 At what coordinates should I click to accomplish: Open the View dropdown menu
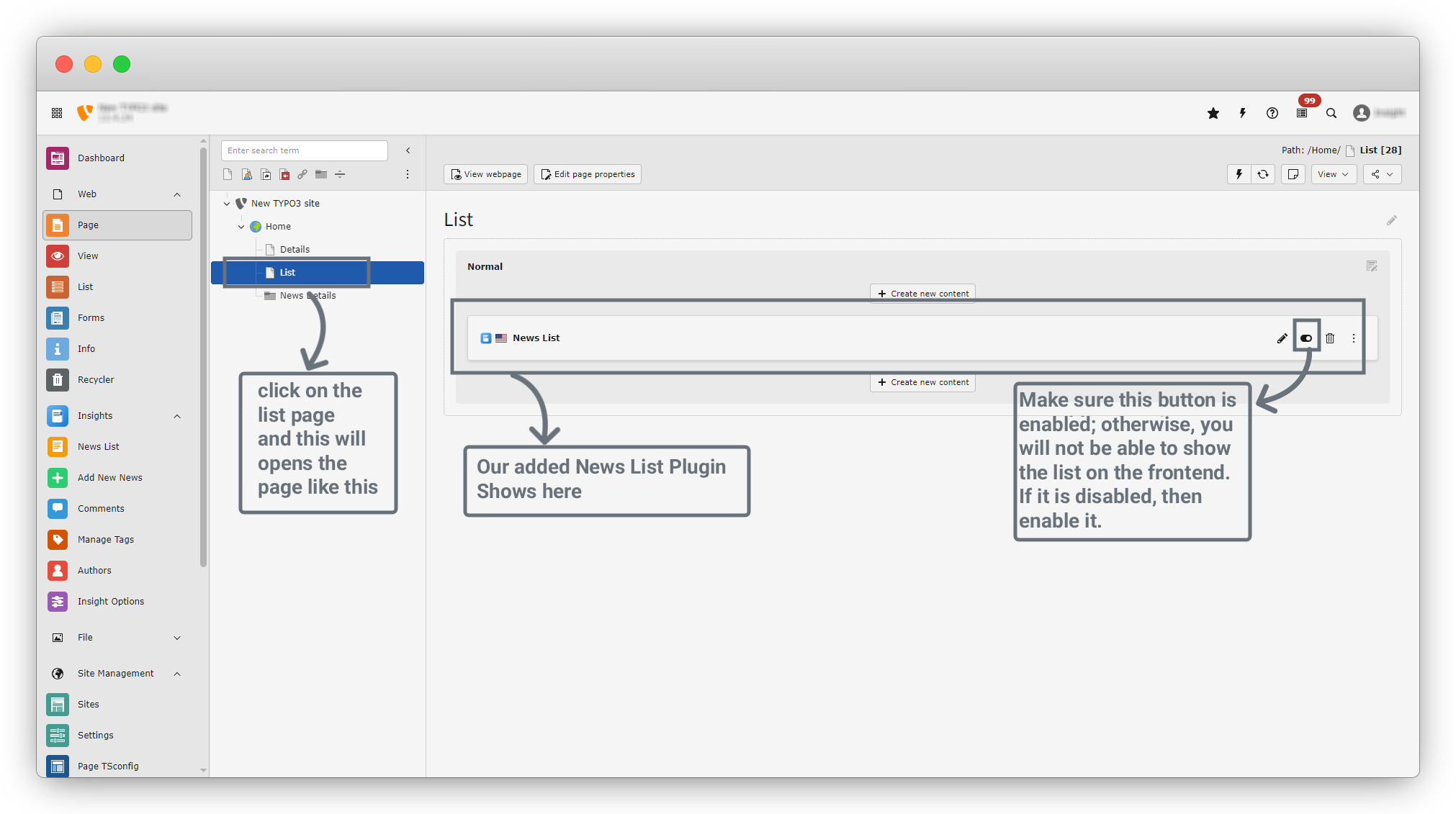pos(1333,174)
